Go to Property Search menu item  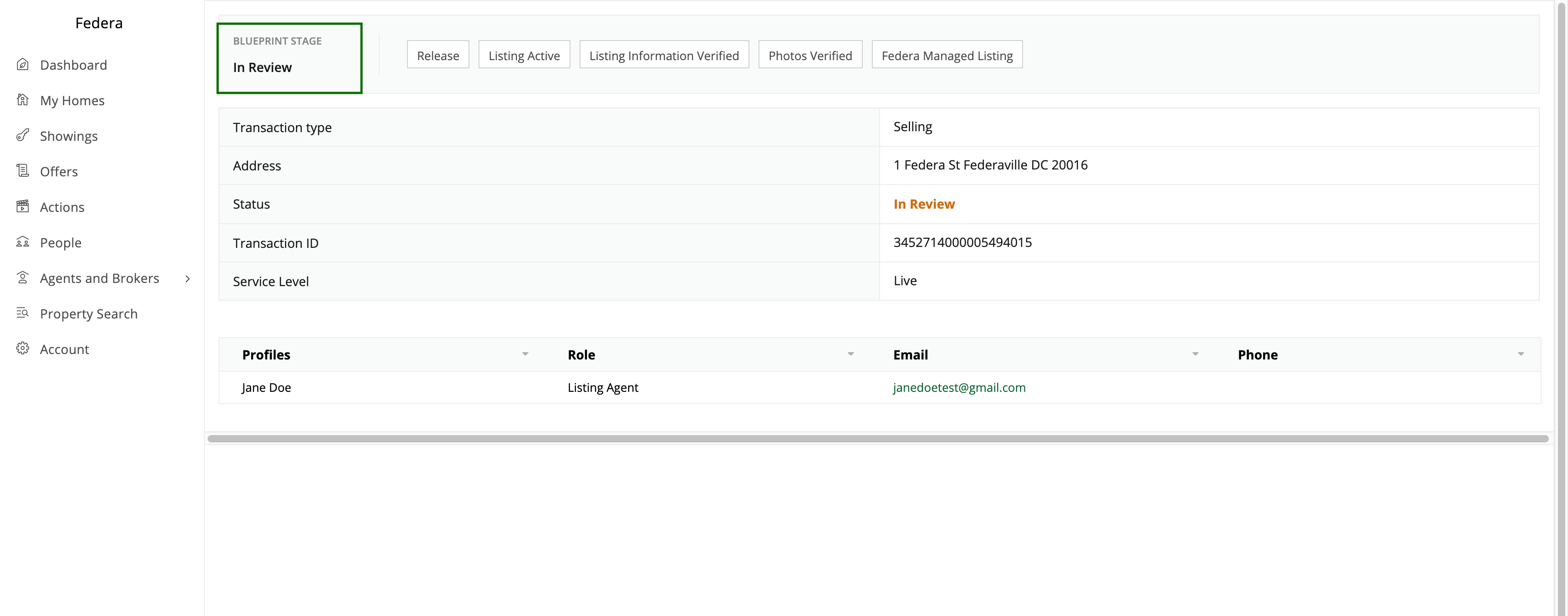[88, 314]
